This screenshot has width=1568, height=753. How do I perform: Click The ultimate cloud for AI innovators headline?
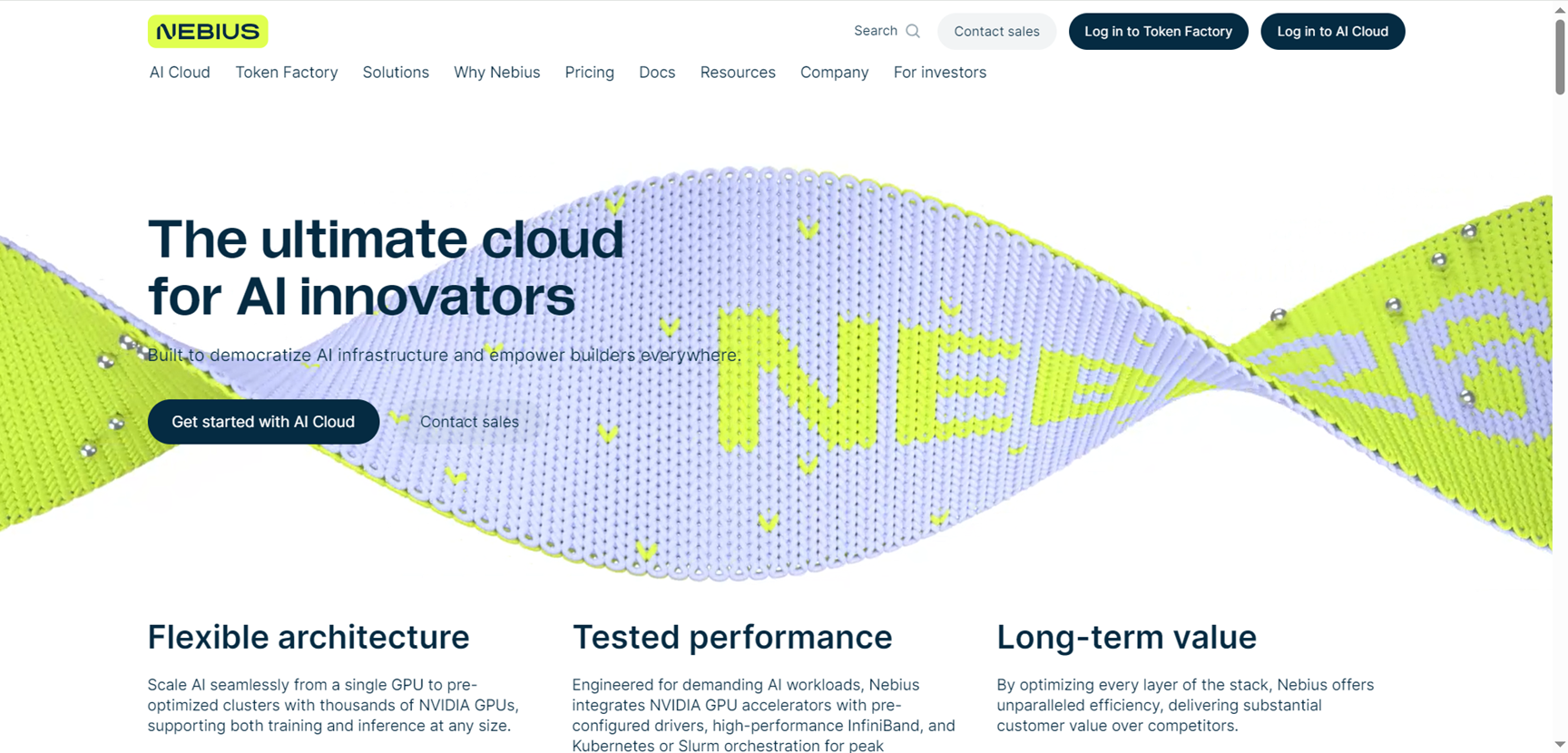pos(387,268)
